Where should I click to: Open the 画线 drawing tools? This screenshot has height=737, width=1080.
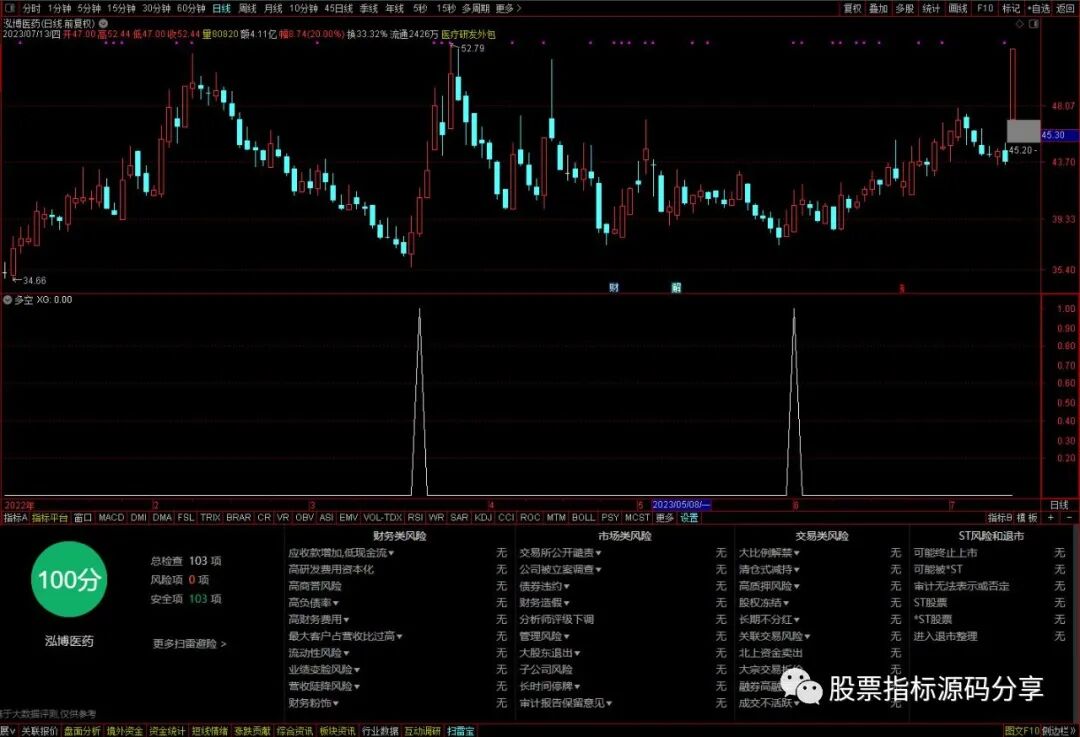(958, 8)
